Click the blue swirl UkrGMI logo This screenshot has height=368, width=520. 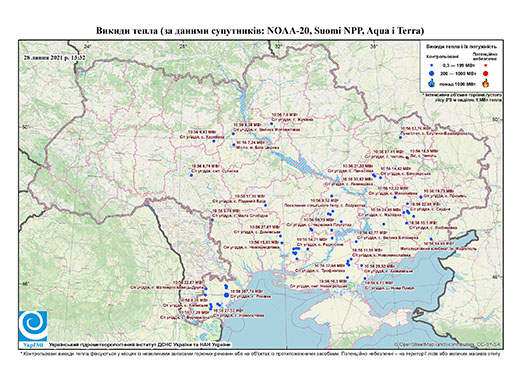tap(33, 326)
